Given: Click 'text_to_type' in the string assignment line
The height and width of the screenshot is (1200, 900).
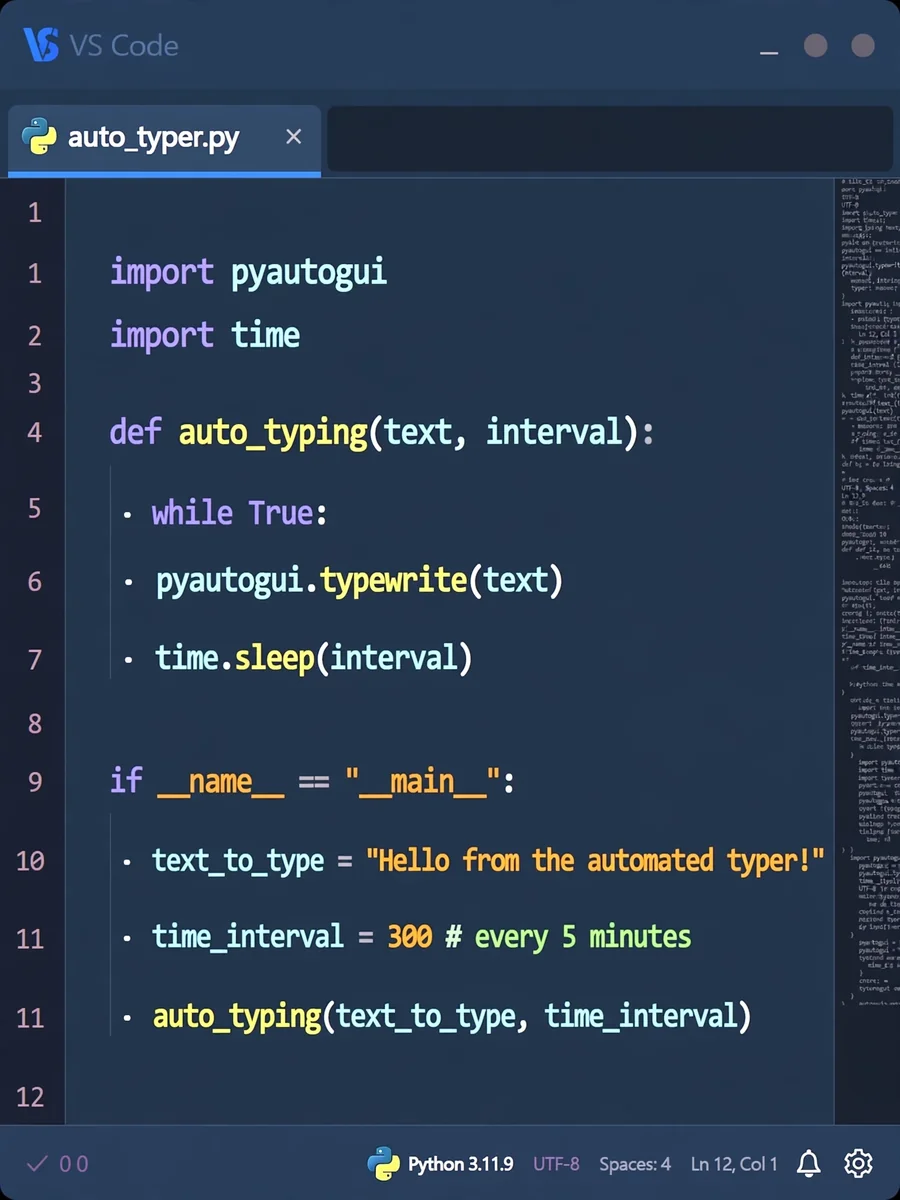Looking at the screenshot, I should 238,862.
